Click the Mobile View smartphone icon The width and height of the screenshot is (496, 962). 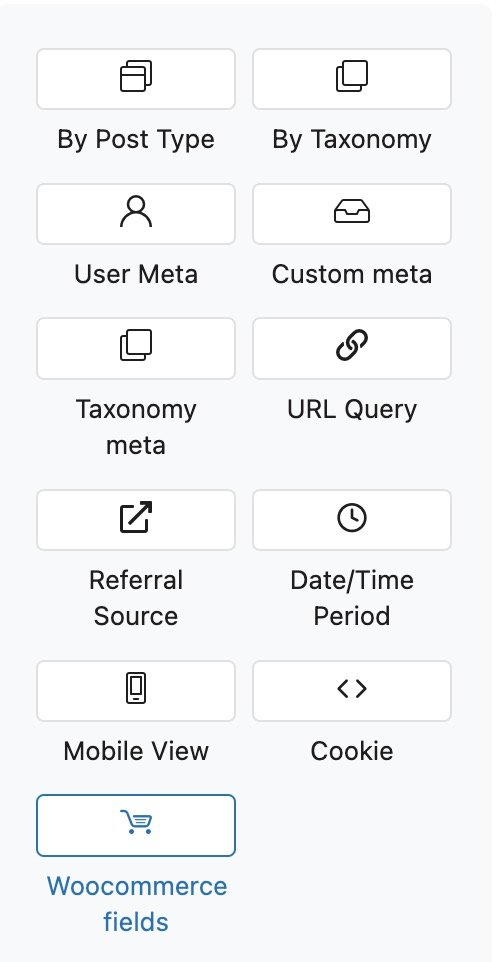[x=136, y=688]
